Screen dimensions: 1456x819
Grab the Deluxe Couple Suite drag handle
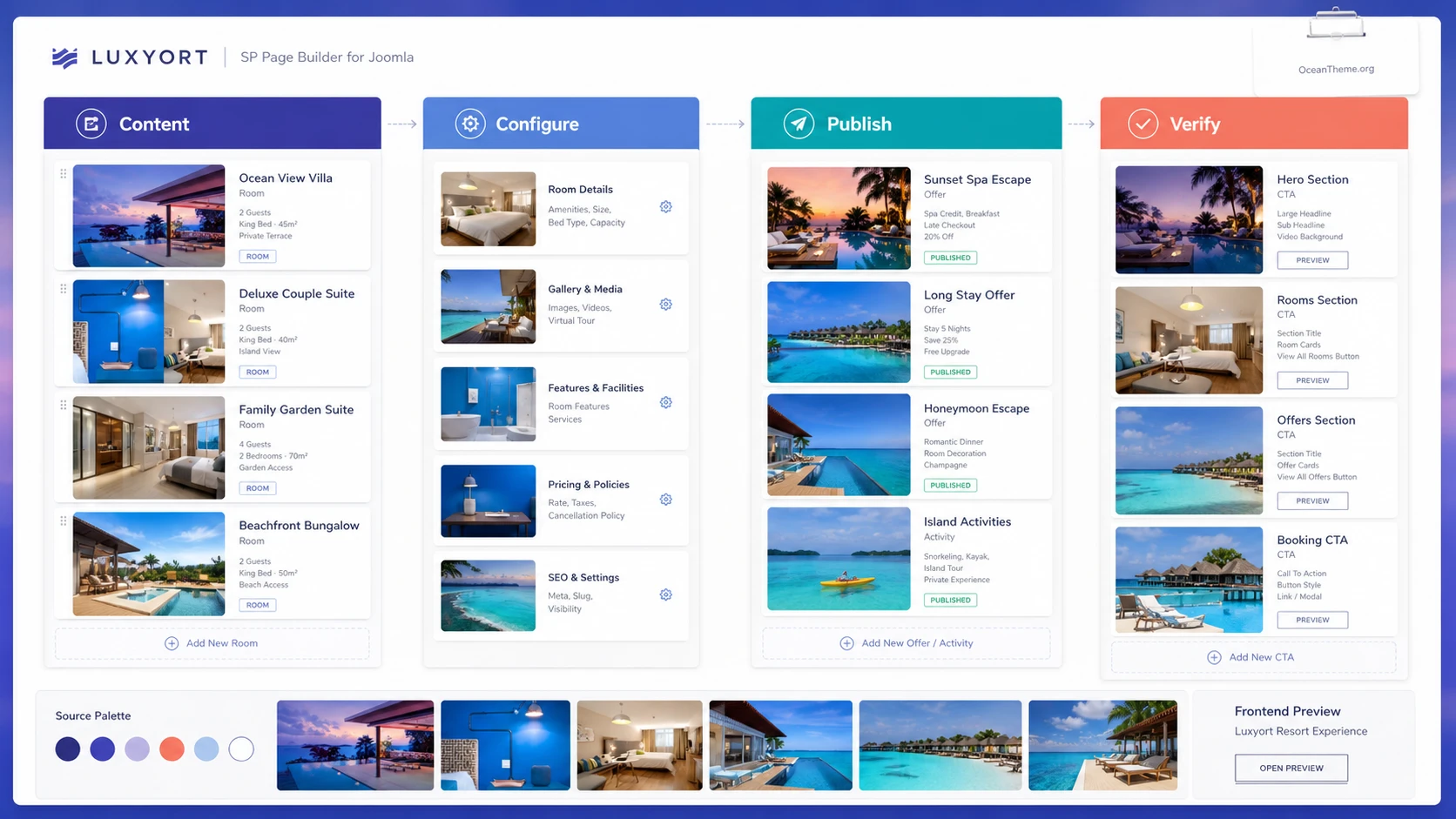[63, 289]
